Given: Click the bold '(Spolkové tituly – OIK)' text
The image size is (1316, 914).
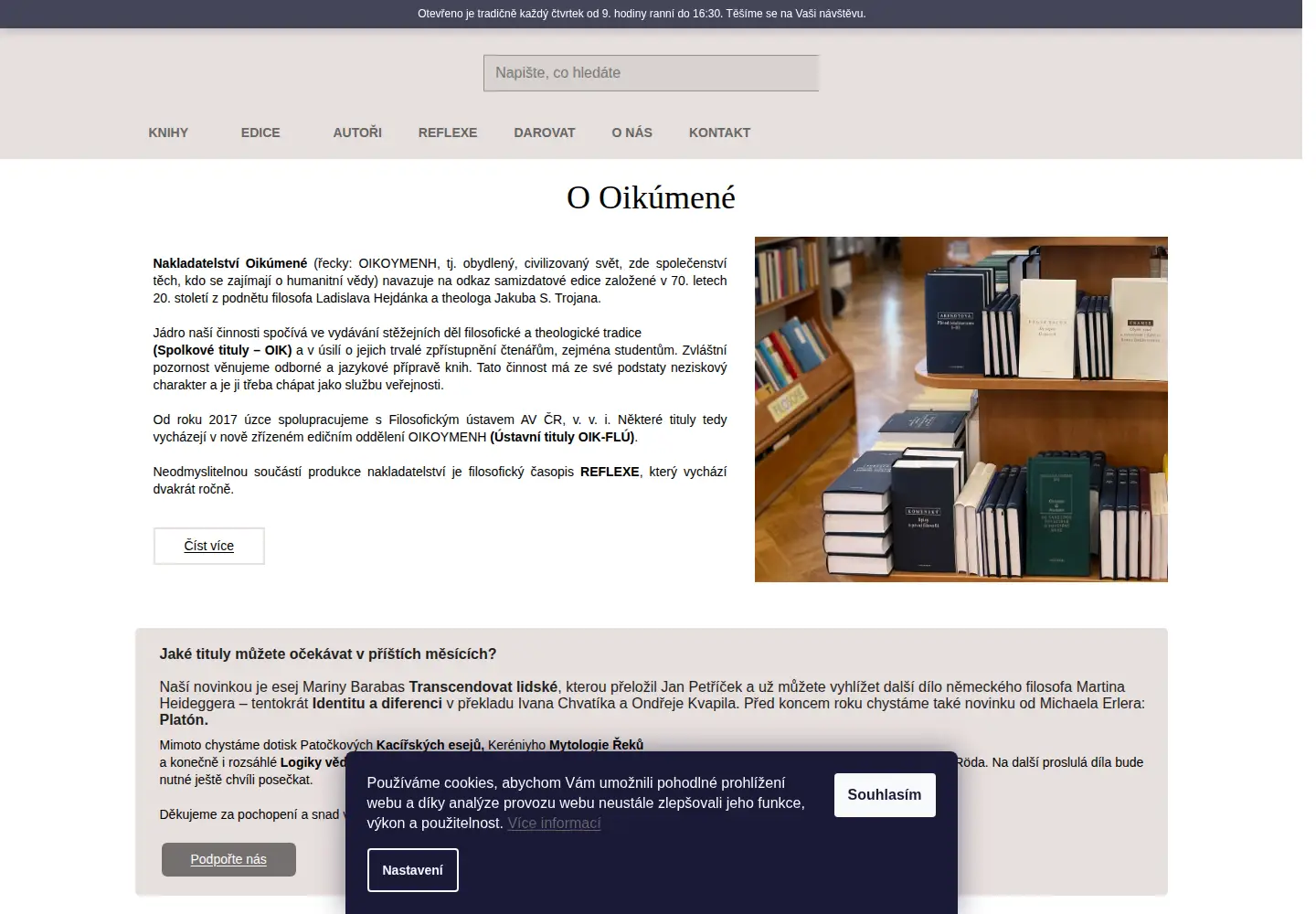Looking at the screenshot, I should tap(222, 350).
